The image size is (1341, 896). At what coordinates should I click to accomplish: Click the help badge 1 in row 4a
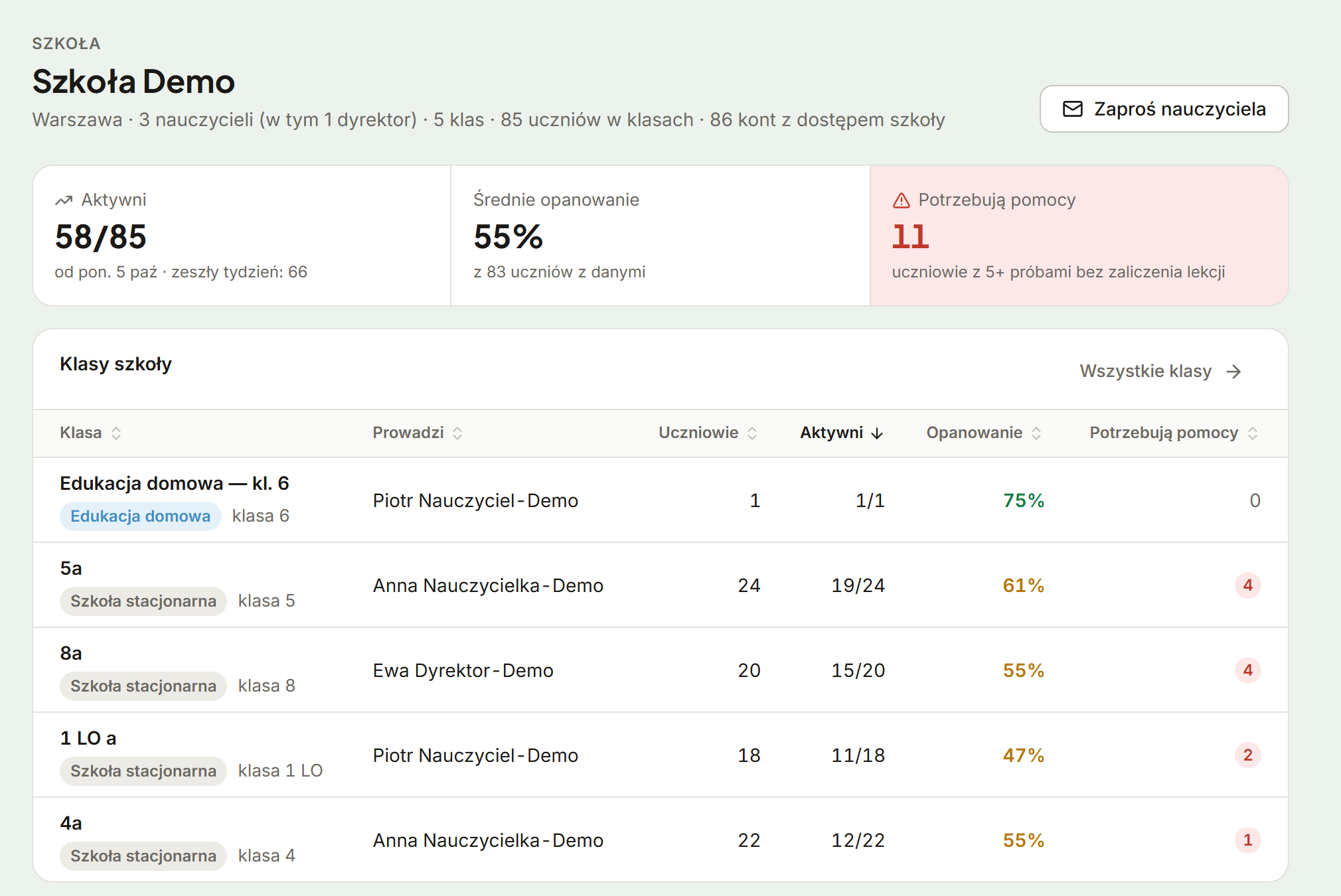tap(1248, 840)
